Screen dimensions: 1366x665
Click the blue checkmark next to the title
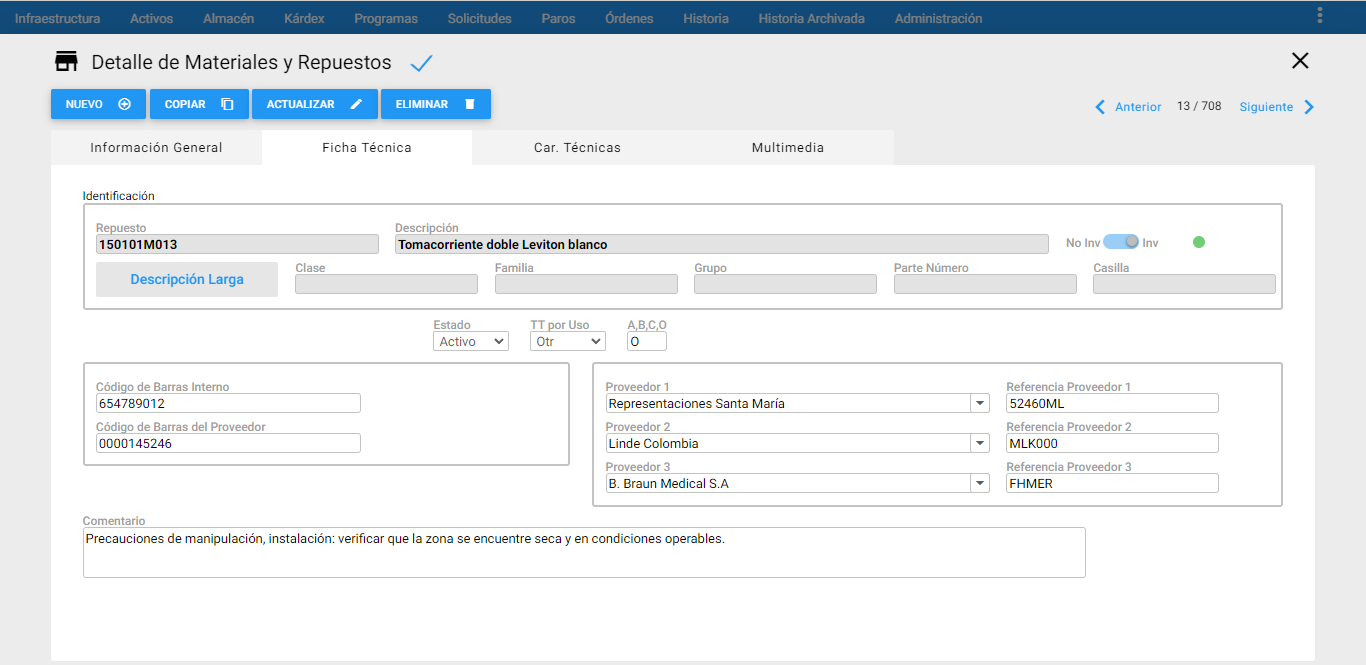point(422,63)
